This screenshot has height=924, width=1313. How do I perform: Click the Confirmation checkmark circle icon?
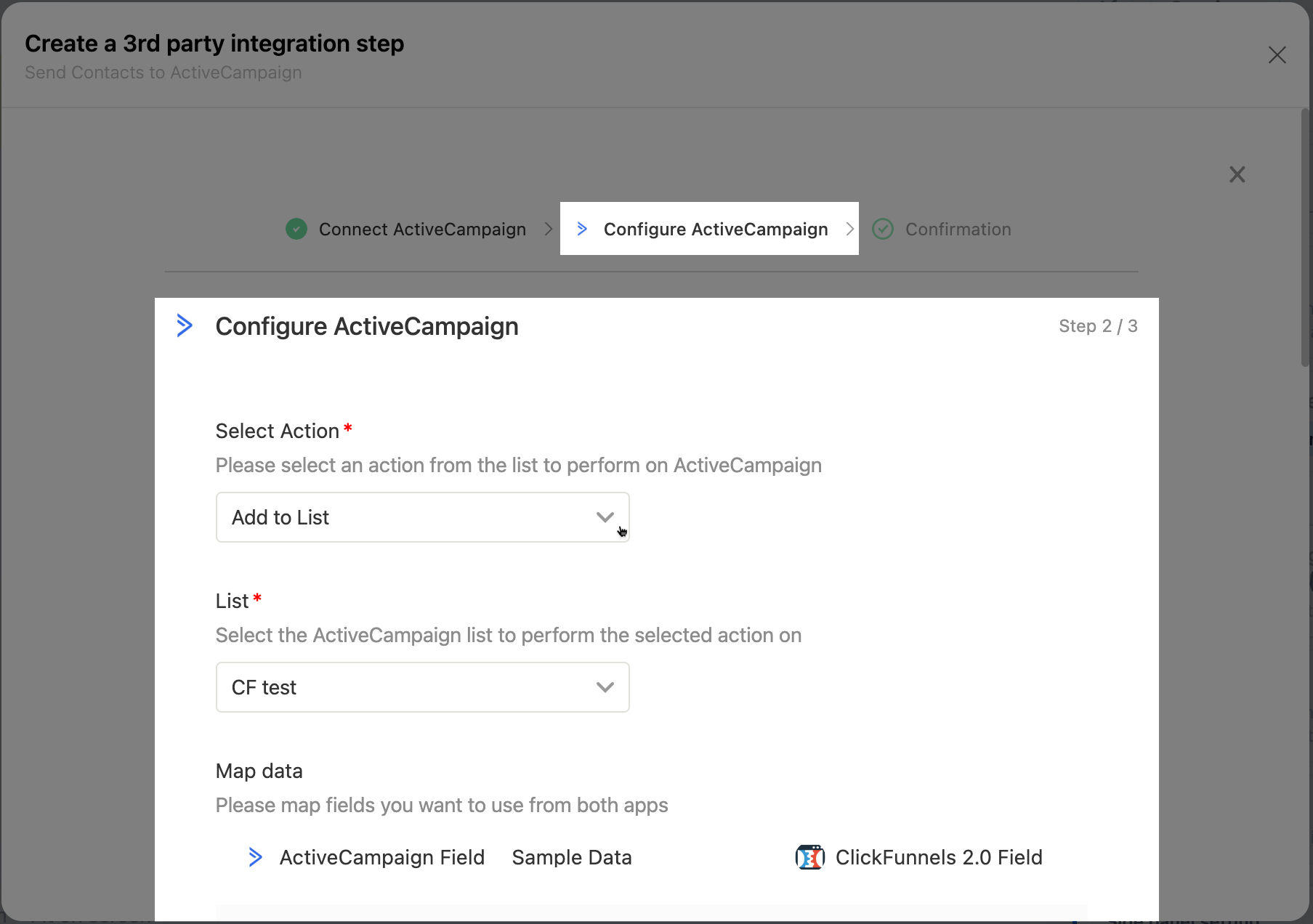pyautogui.click(x=883, y=229)
